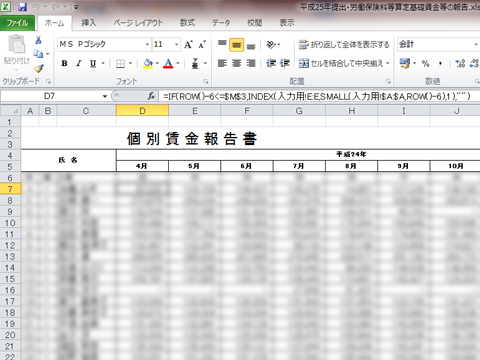
Task: Click the 氏名 header cell
Action: pyautogui.click(x=68, y=160)
